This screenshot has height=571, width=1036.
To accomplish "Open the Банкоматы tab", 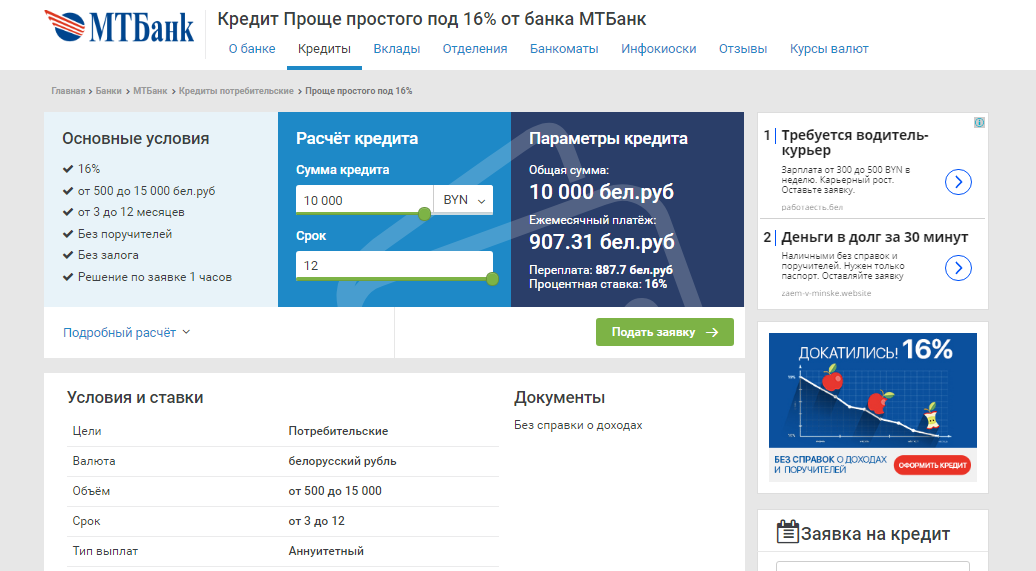I will pos(564,49).
